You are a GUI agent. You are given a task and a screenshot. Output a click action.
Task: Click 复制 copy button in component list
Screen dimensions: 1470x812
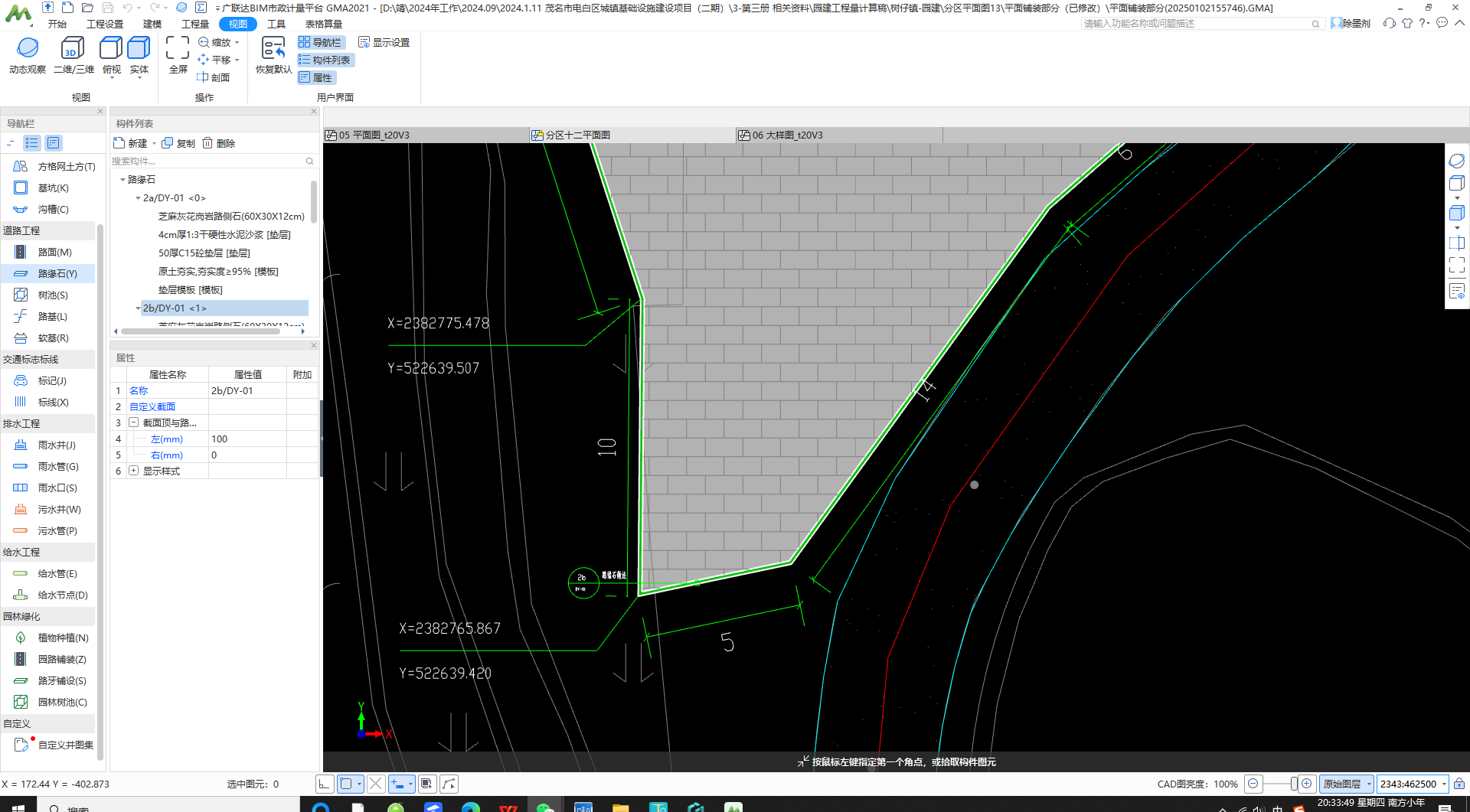click(178, 143)
